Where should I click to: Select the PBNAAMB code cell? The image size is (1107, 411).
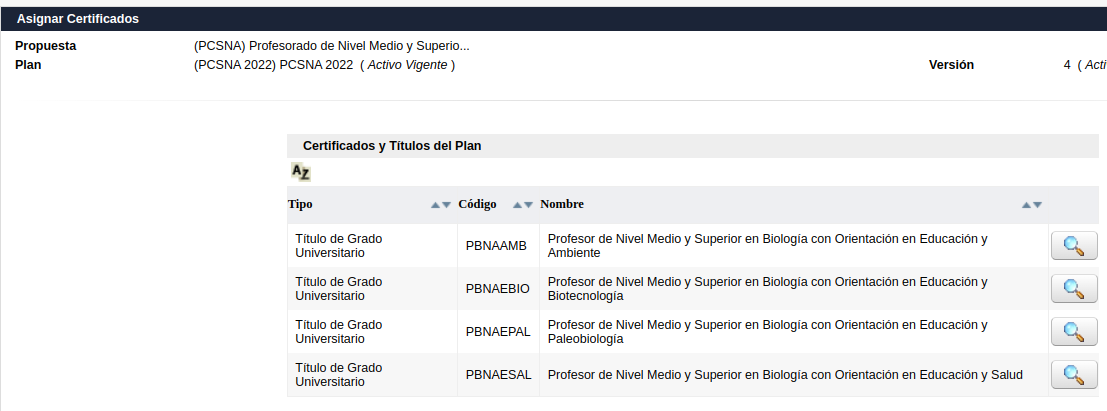click(x=498, y=246)
